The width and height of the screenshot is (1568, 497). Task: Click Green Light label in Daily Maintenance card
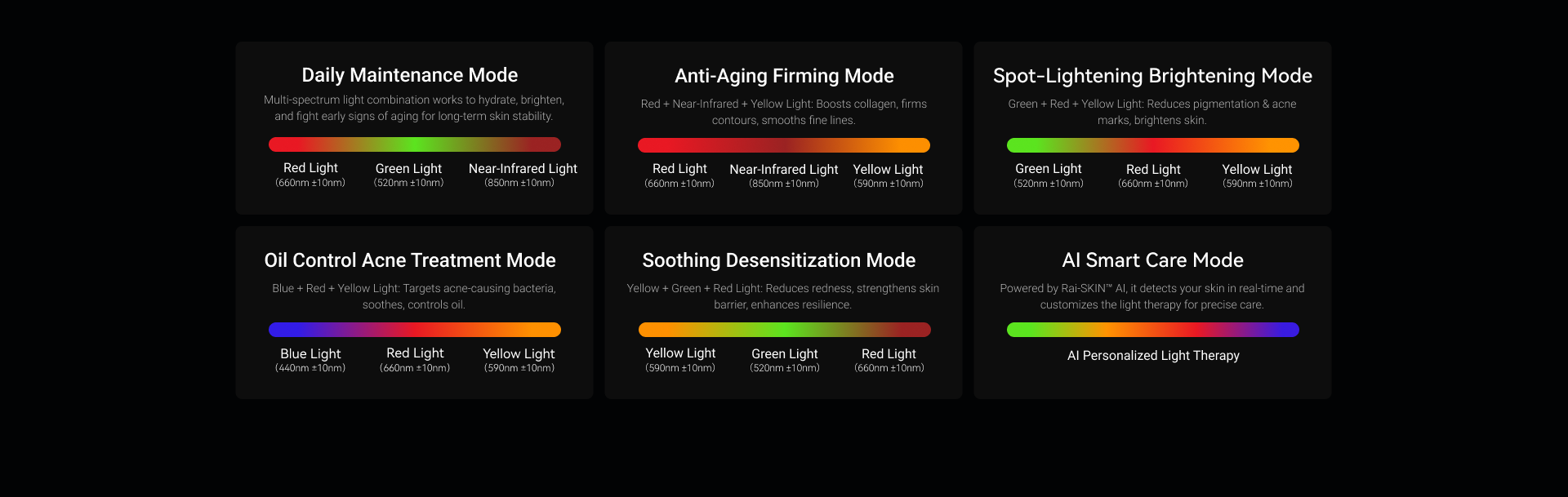(408, 169)
